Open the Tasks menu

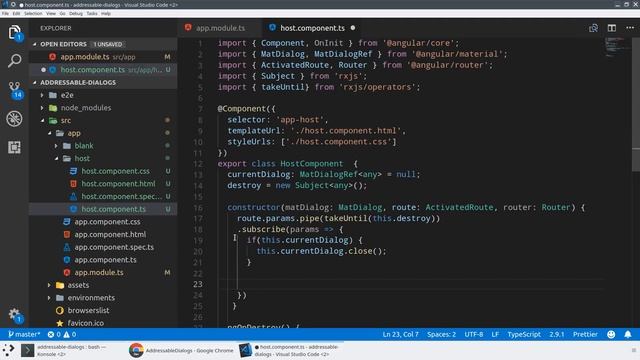(92, 13)
